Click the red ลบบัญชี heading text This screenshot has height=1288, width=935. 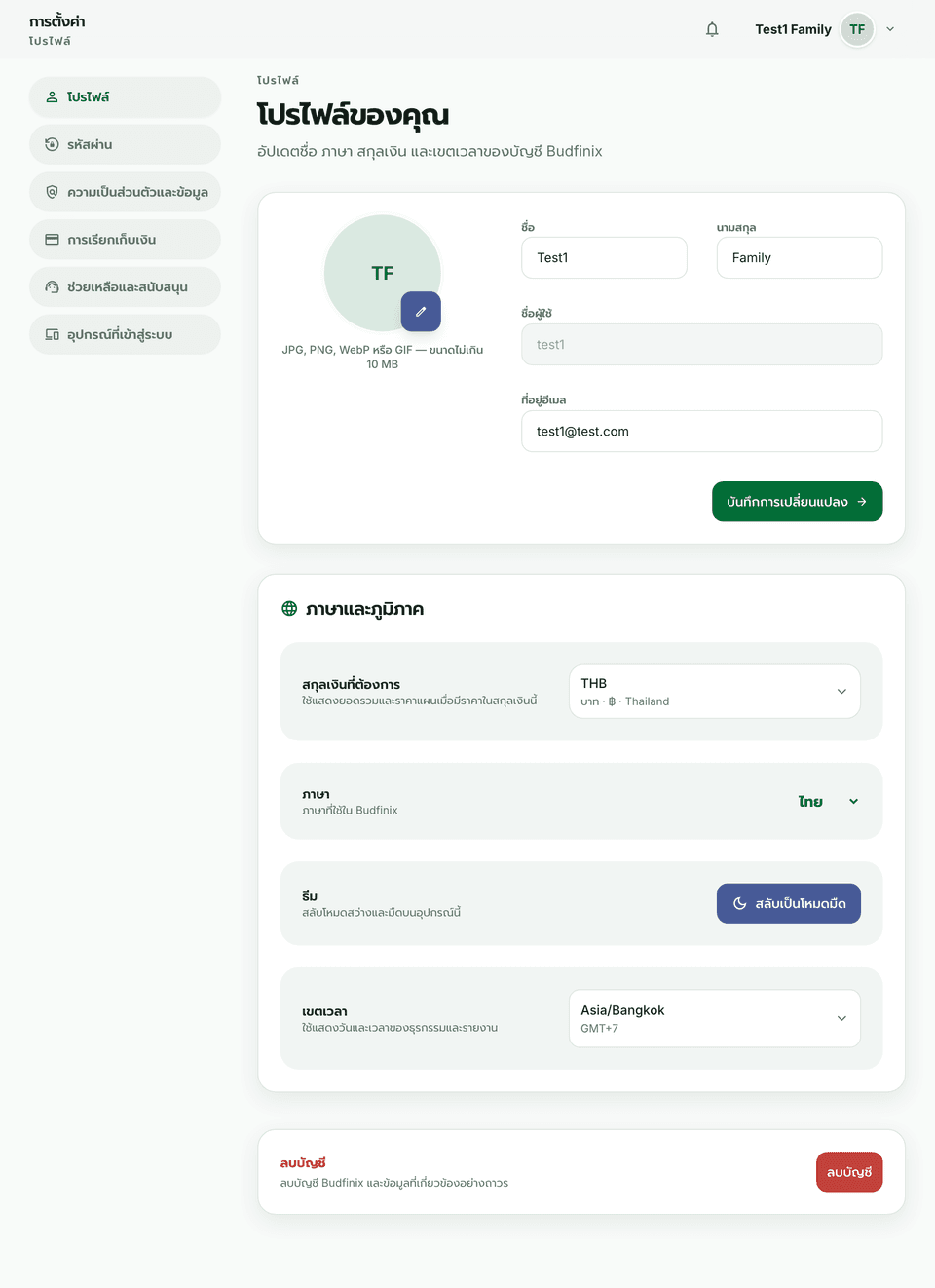coord(303,1163)
